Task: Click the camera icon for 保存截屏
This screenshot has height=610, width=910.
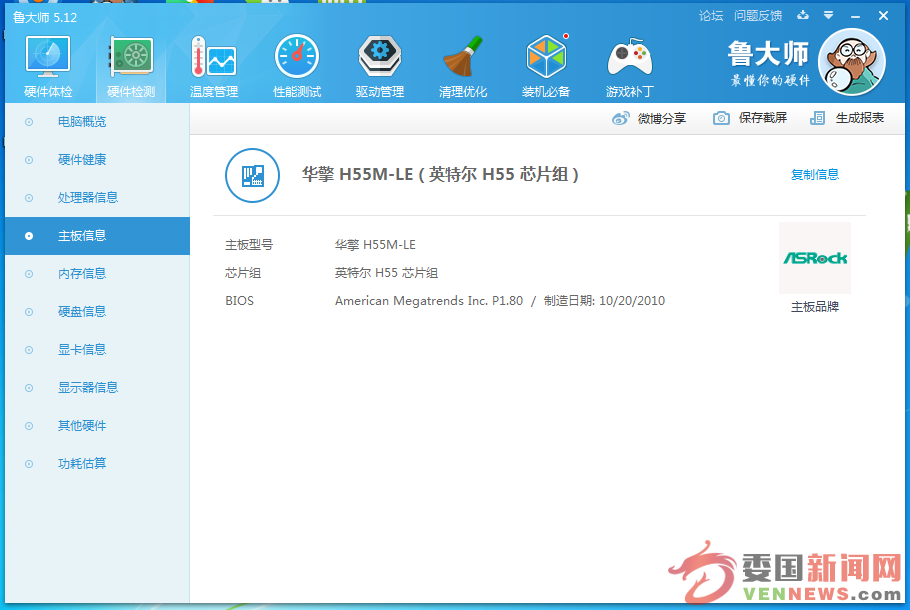Action: pos(721,118)
